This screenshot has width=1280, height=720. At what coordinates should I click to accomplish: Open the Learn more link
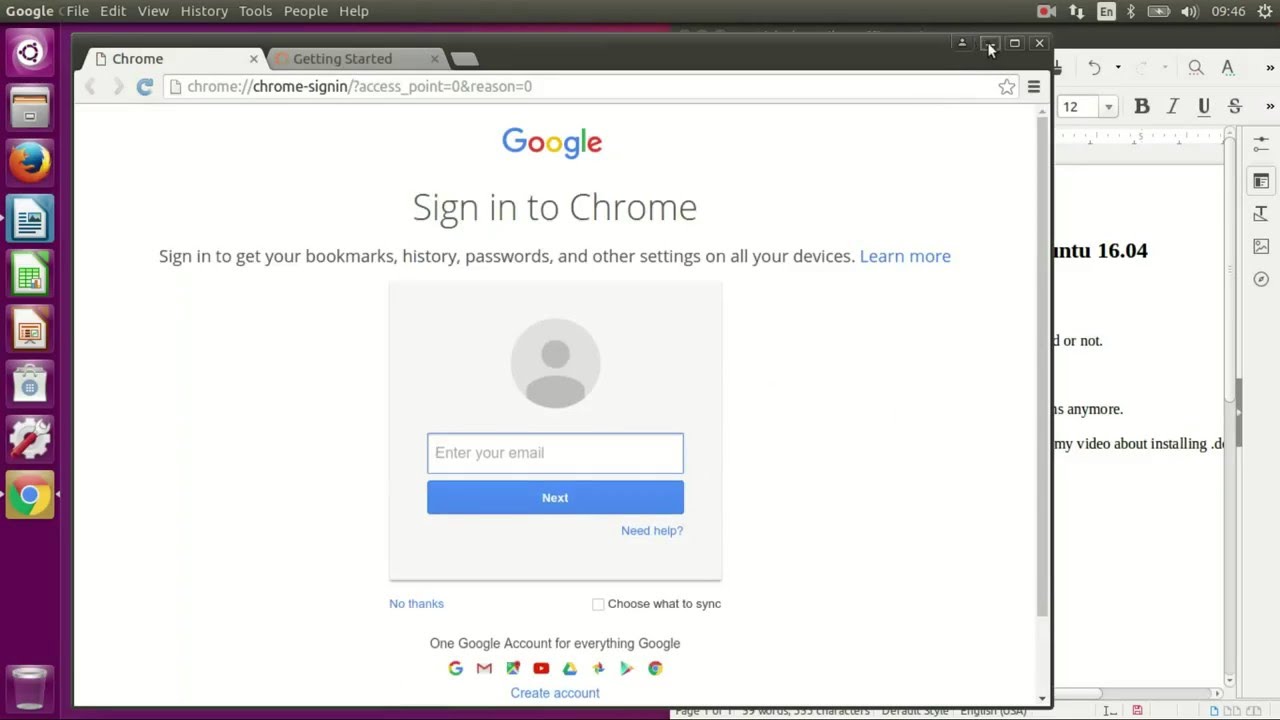tap(905, 256)
